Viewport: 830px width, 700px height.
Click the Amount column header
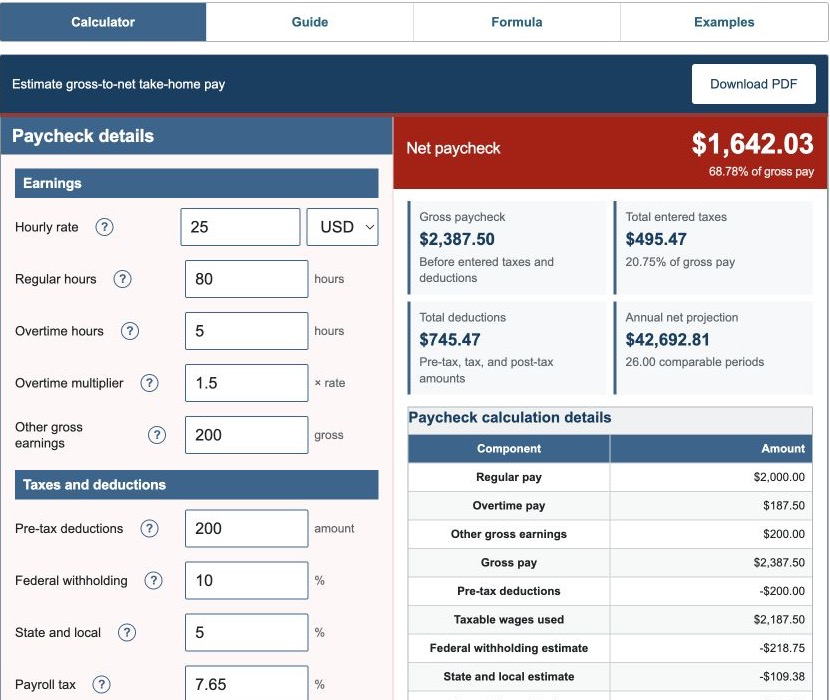click(711, 448)
